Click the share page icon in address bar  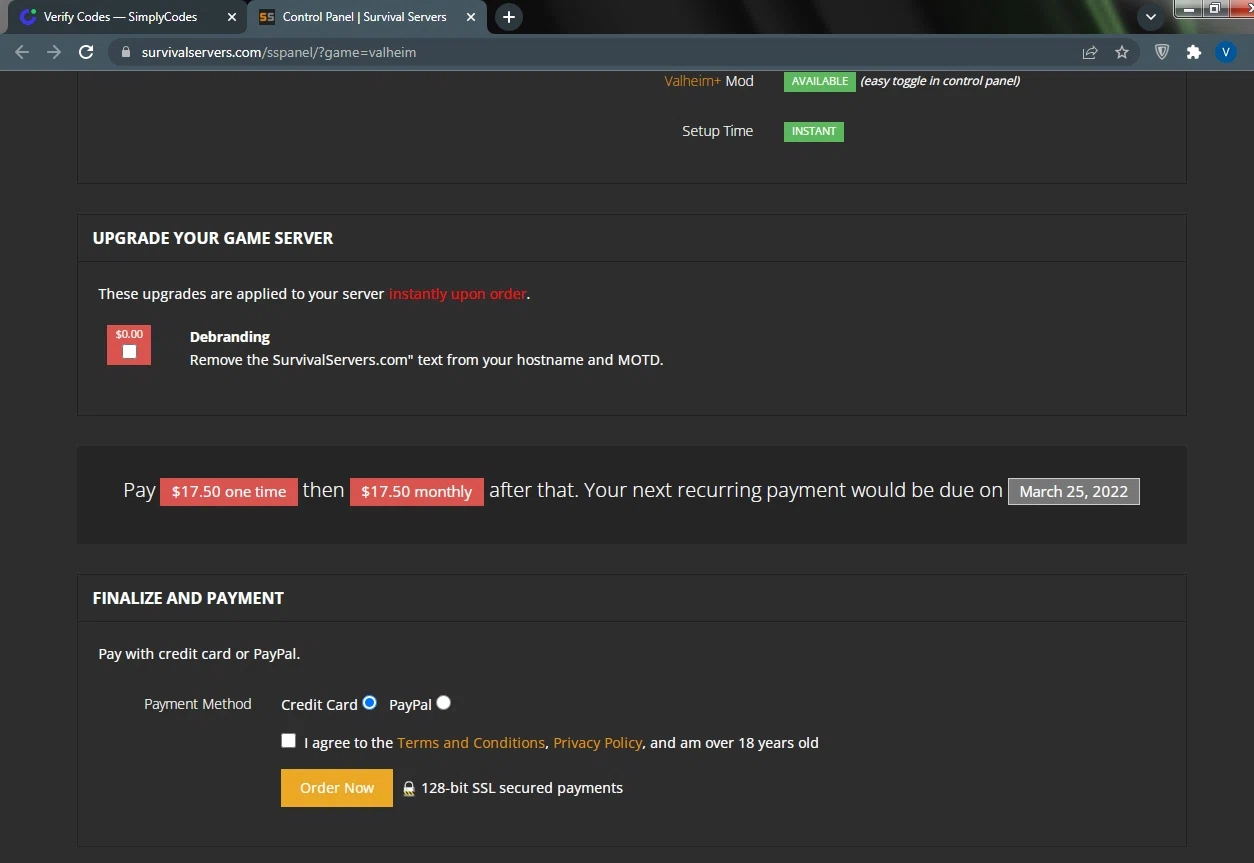[x=1090, y=52]
